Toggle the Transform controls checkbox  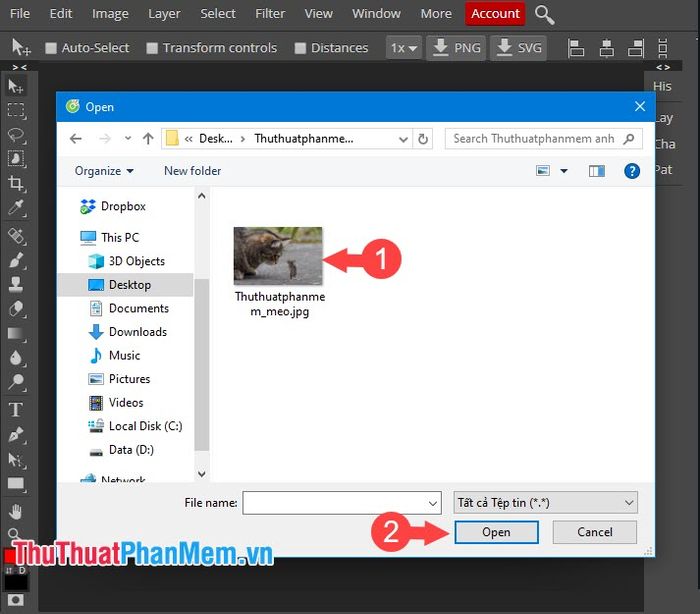152,48
